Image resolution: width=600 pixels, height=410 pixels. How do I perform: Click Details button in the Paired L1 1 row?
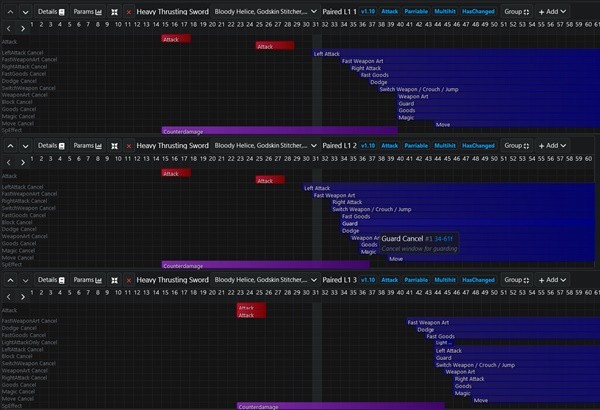pyautogui.click(x=51, y=11)
